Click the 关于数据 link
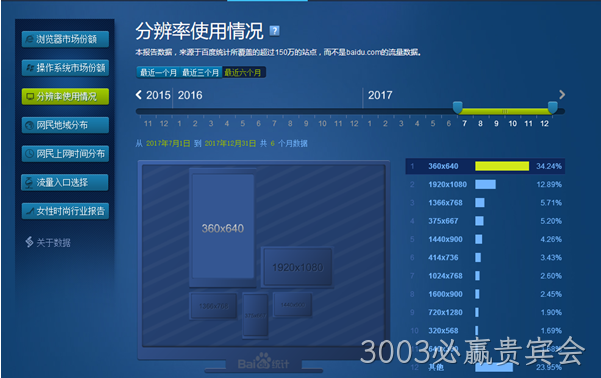Screen dimensions: 601x378 coord(48,242)
